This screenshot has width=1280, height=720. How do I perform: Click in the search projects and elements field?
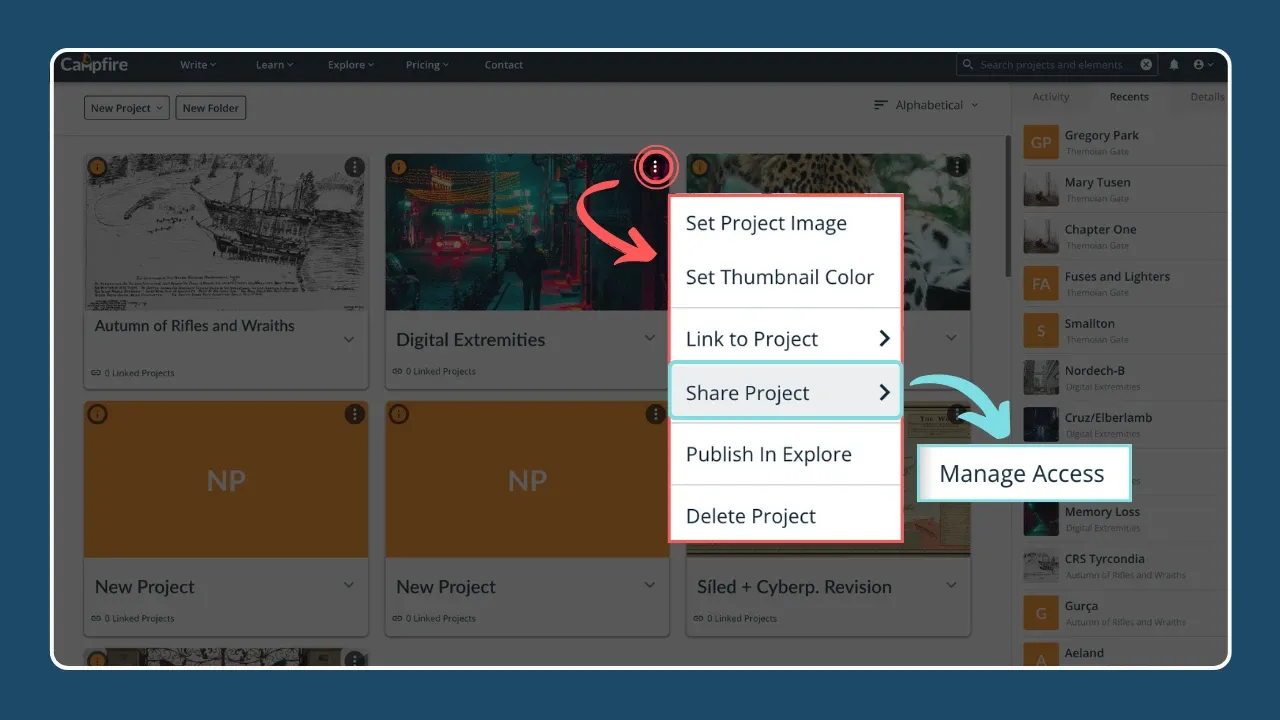[x=1050, y=65]
